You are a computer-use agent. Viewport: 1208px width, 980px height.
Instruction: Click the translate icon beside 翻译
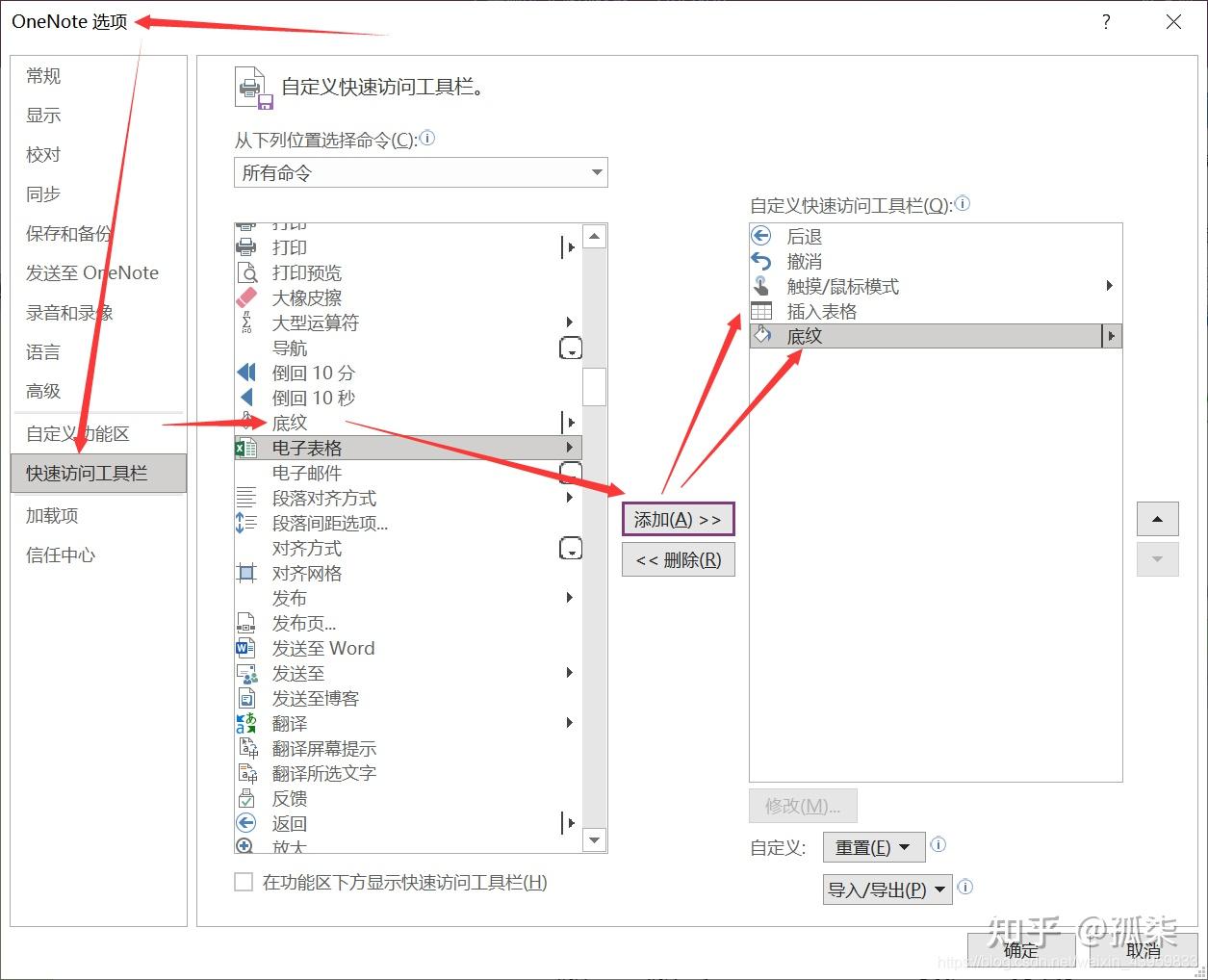[246, 723]
